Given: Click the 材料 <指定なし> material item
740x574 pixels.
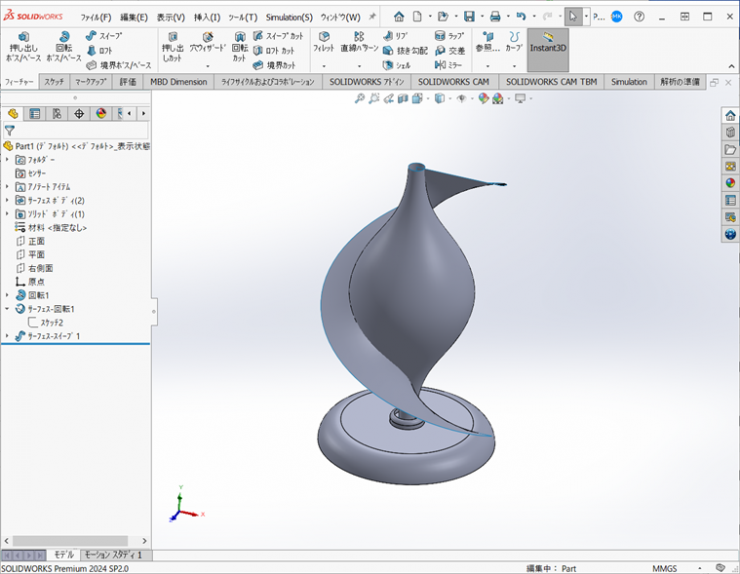Looking at the screenshot, I should 56,228.
